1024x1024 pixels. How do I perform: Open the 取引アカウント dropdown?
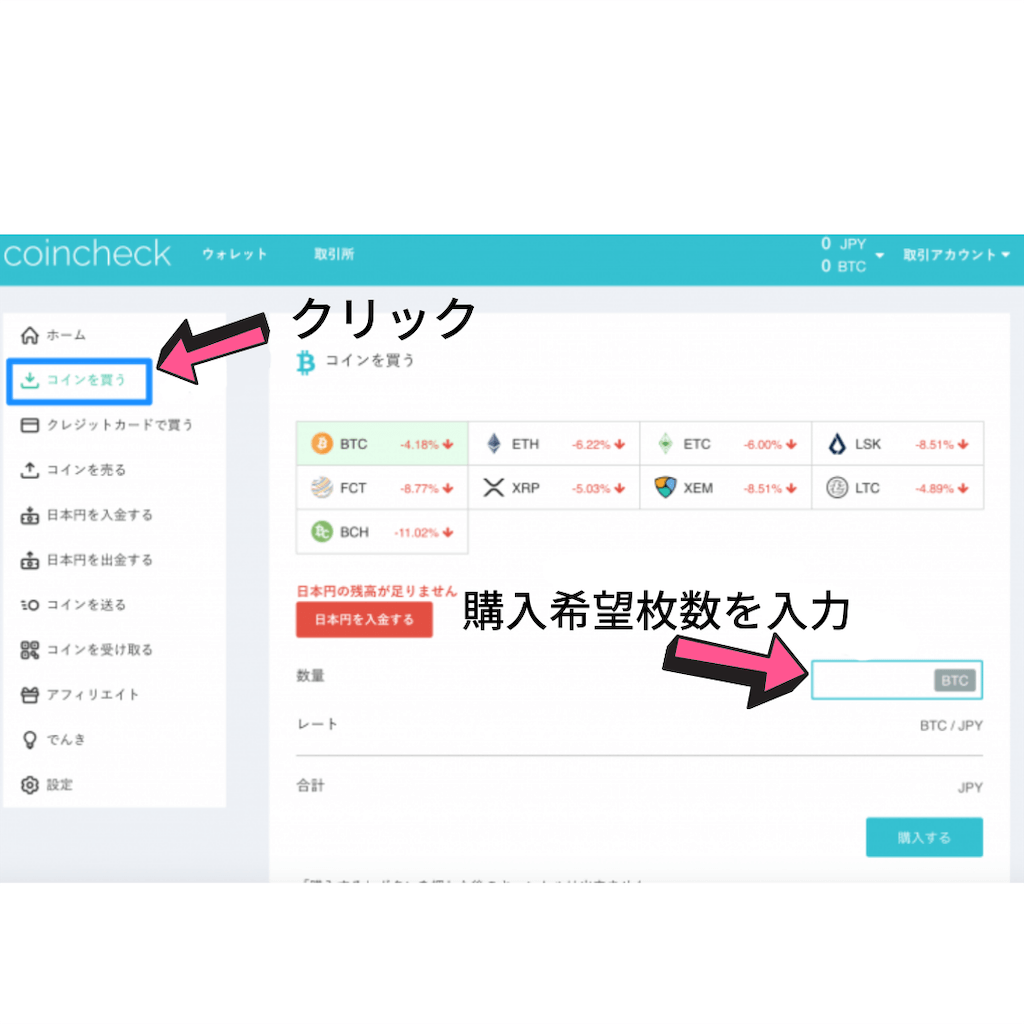click(956, 255)
